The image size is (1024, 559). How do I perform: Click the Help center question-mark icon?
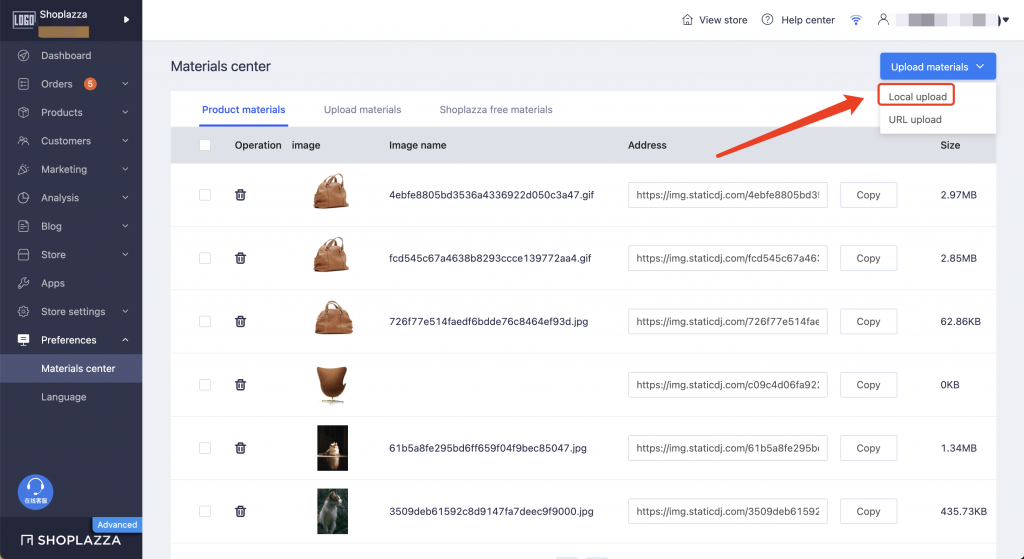(767, 20)
